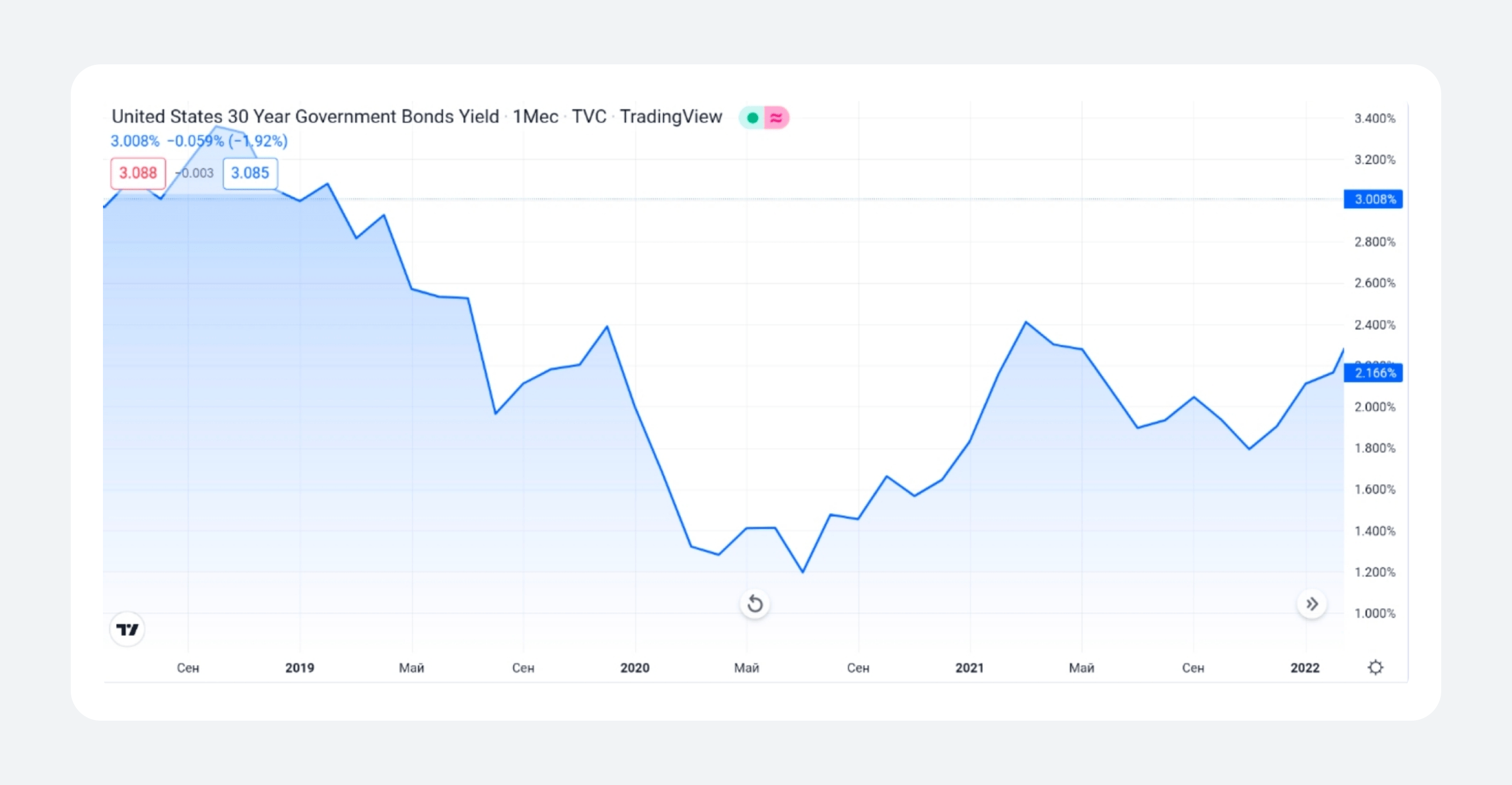Click the 2019 label on time axis
The image size is (1512, 785).
[299, 668]
